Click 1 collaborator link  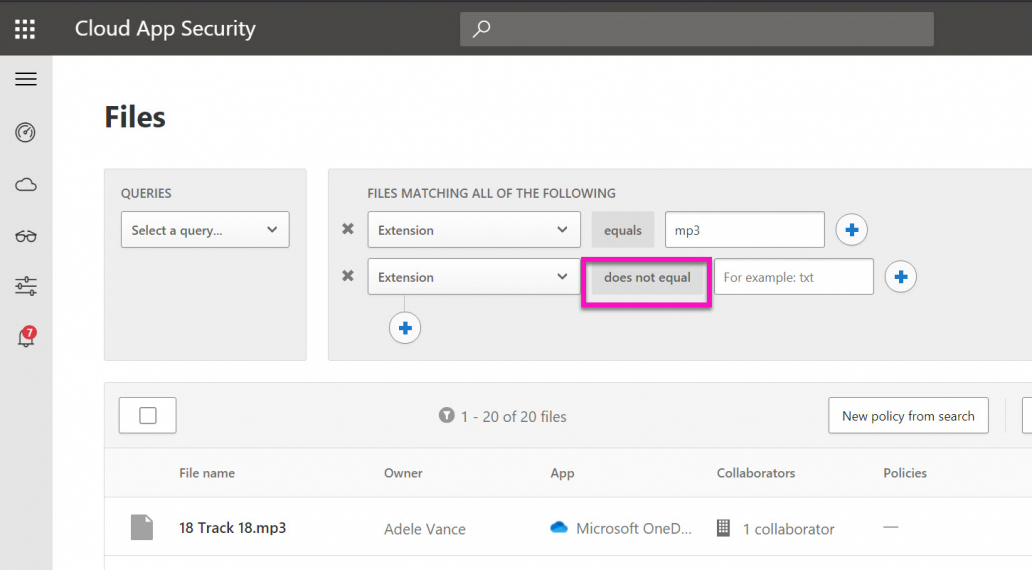point(788,529)
